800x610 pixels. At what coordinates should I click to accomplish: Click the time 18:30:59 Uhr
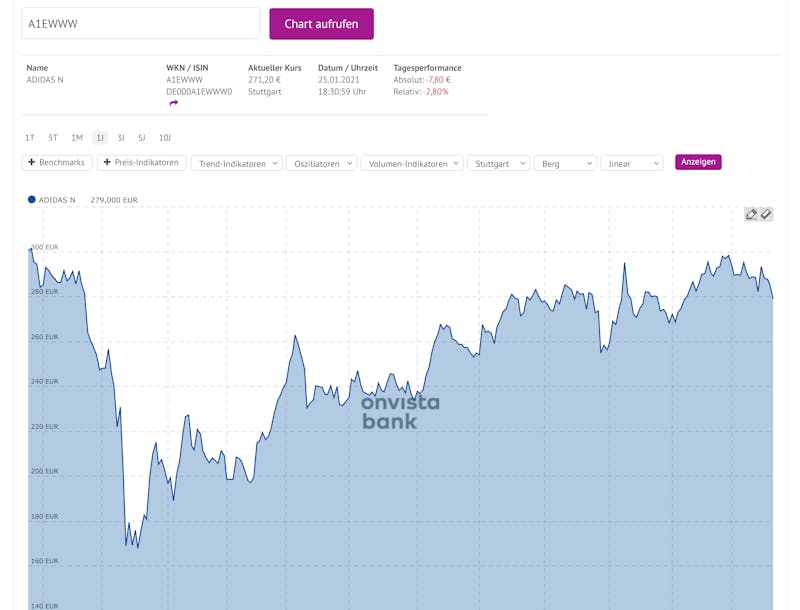[342, 92]
